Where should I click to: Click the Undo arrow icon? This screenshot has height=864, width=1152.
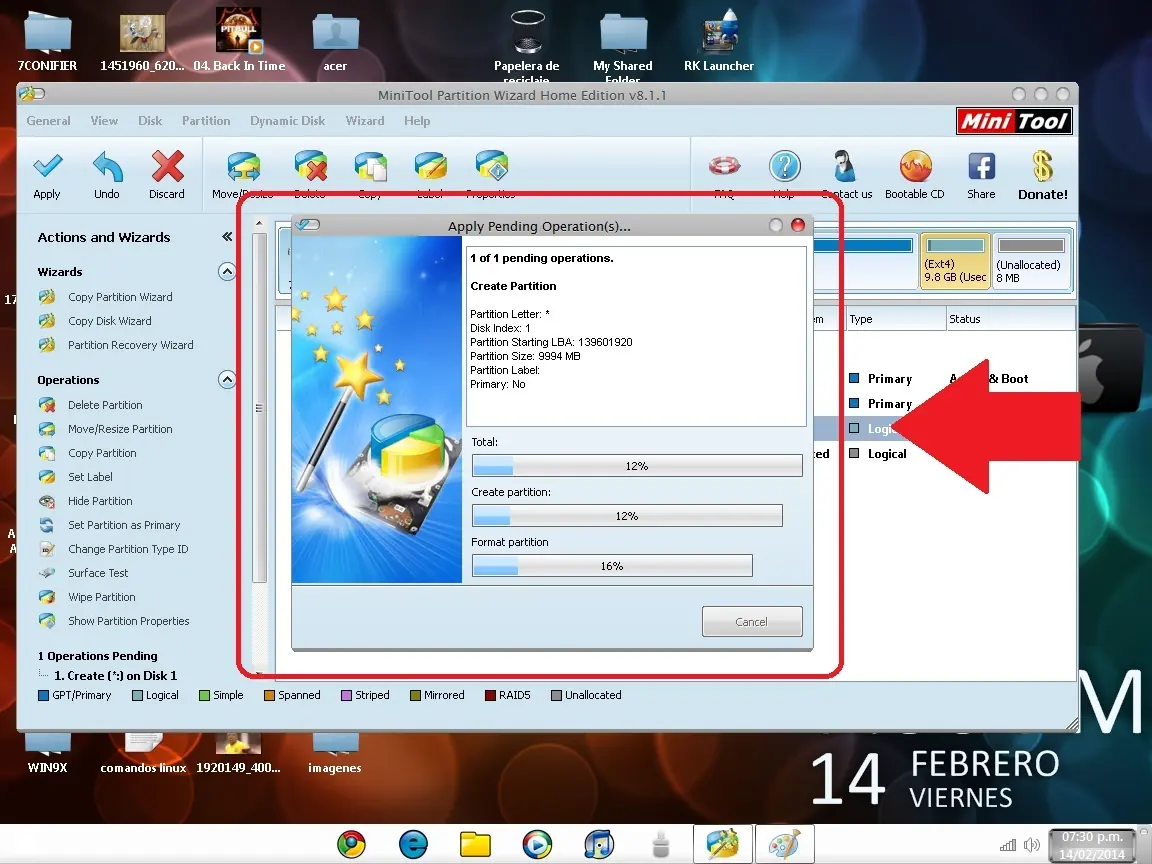point(107,167)
